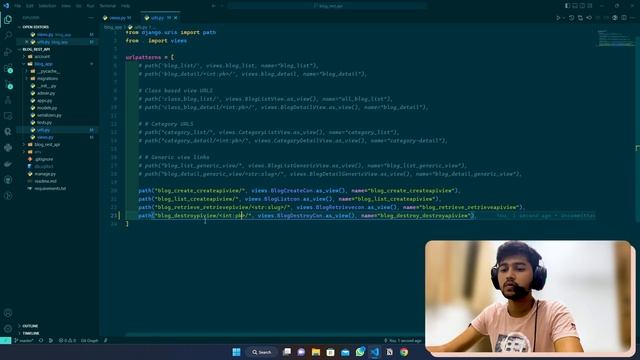Open the Source Control view with badge
Viewport: 640px width, 360px height.
tap(8, 84)
